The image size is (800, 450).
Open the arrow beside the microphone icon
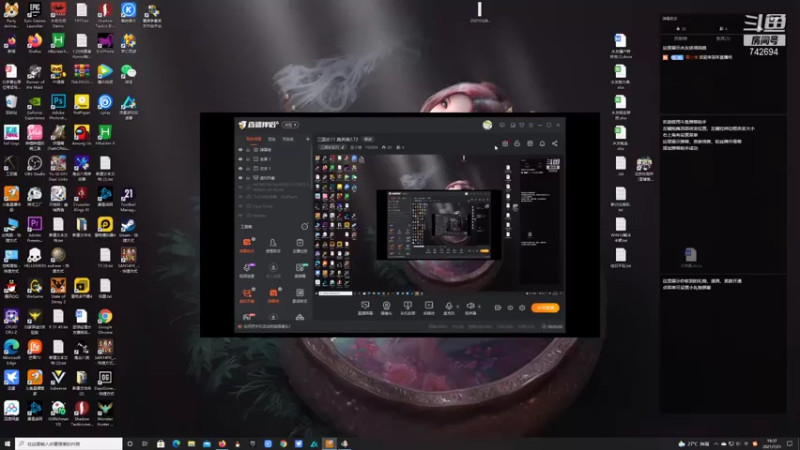point(457,306)
